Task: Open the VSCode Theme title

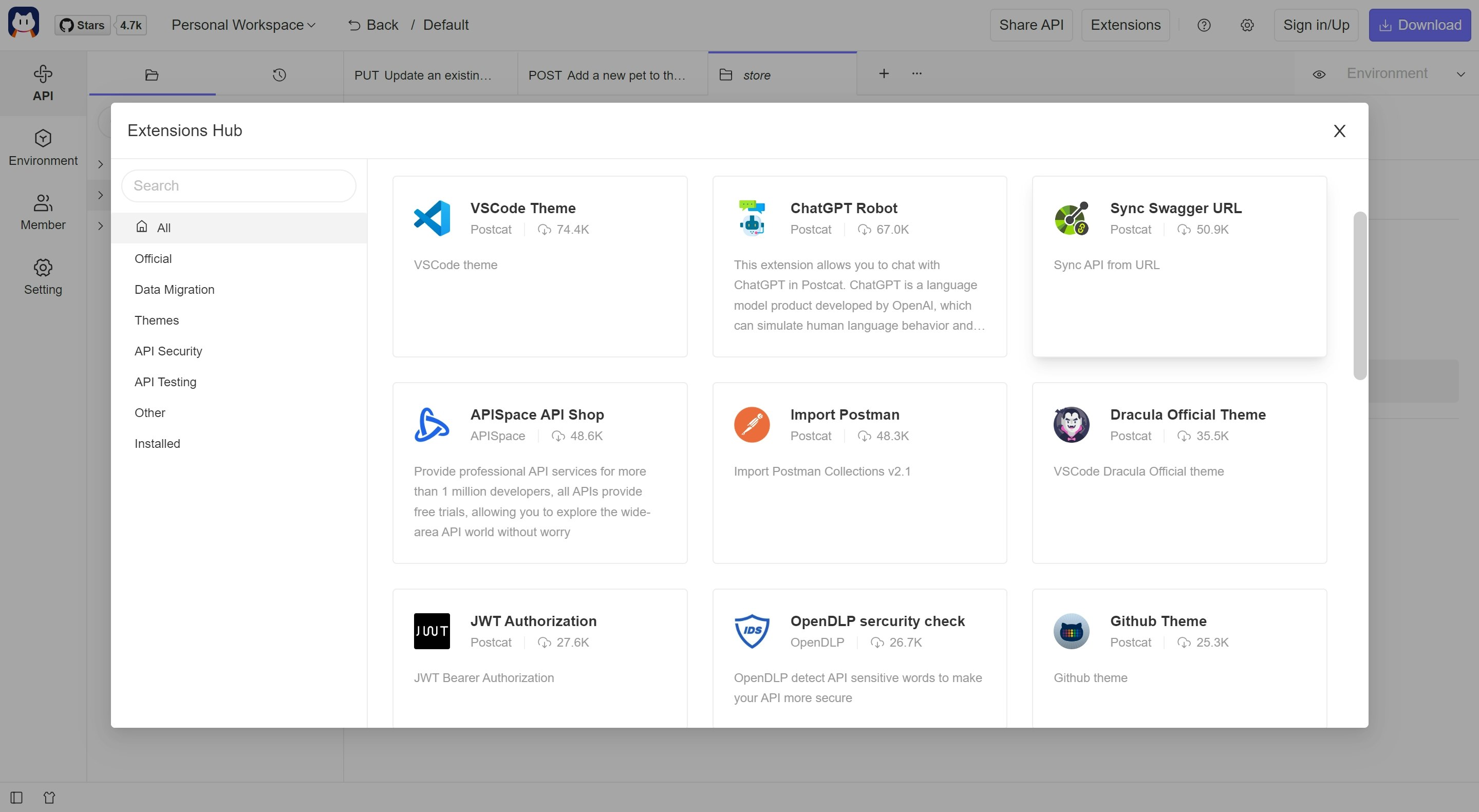Action: (x=523, y=209)
